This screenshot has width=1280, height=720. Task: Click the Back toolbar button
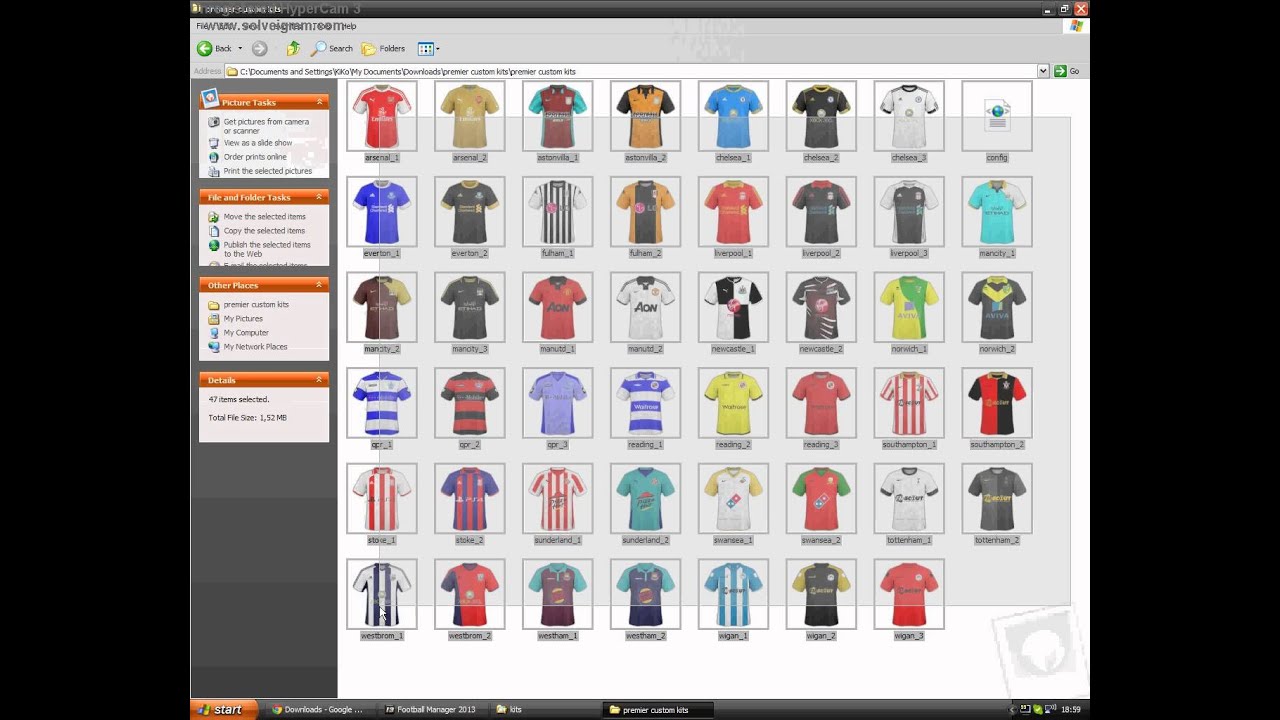tap(214, 48)
